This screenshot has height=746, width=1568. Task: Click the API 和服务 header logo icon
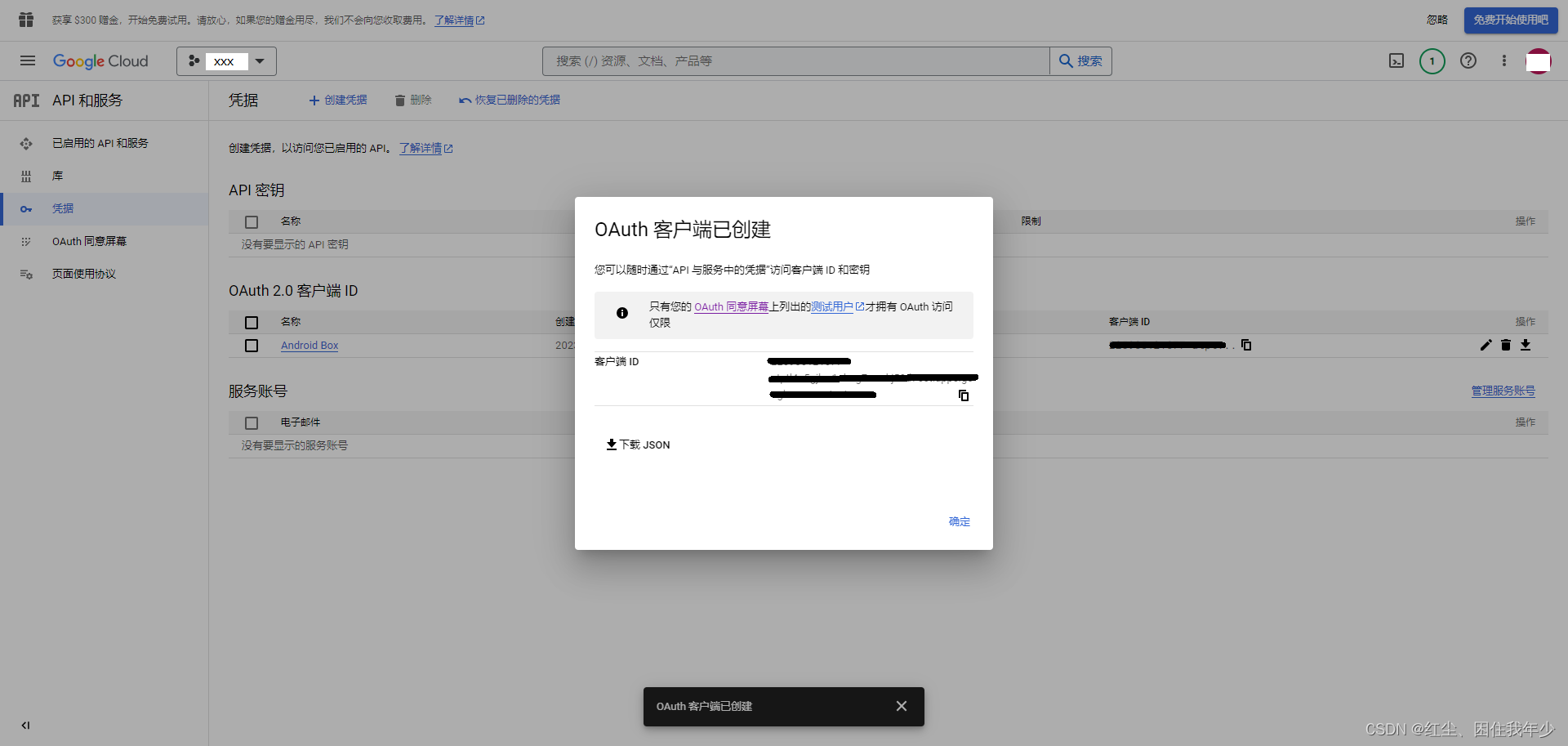pos(26,101)
